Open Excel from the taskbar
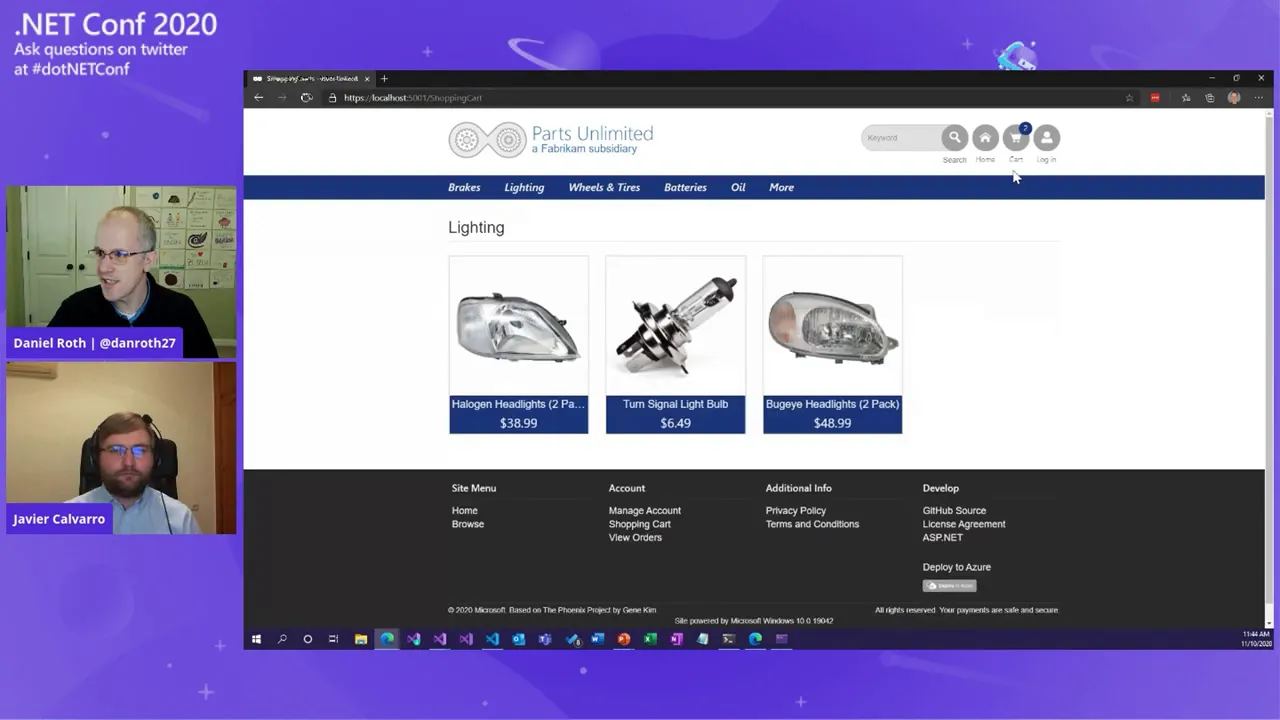This screenshot has width=1280, height=720. click(650, 639)
